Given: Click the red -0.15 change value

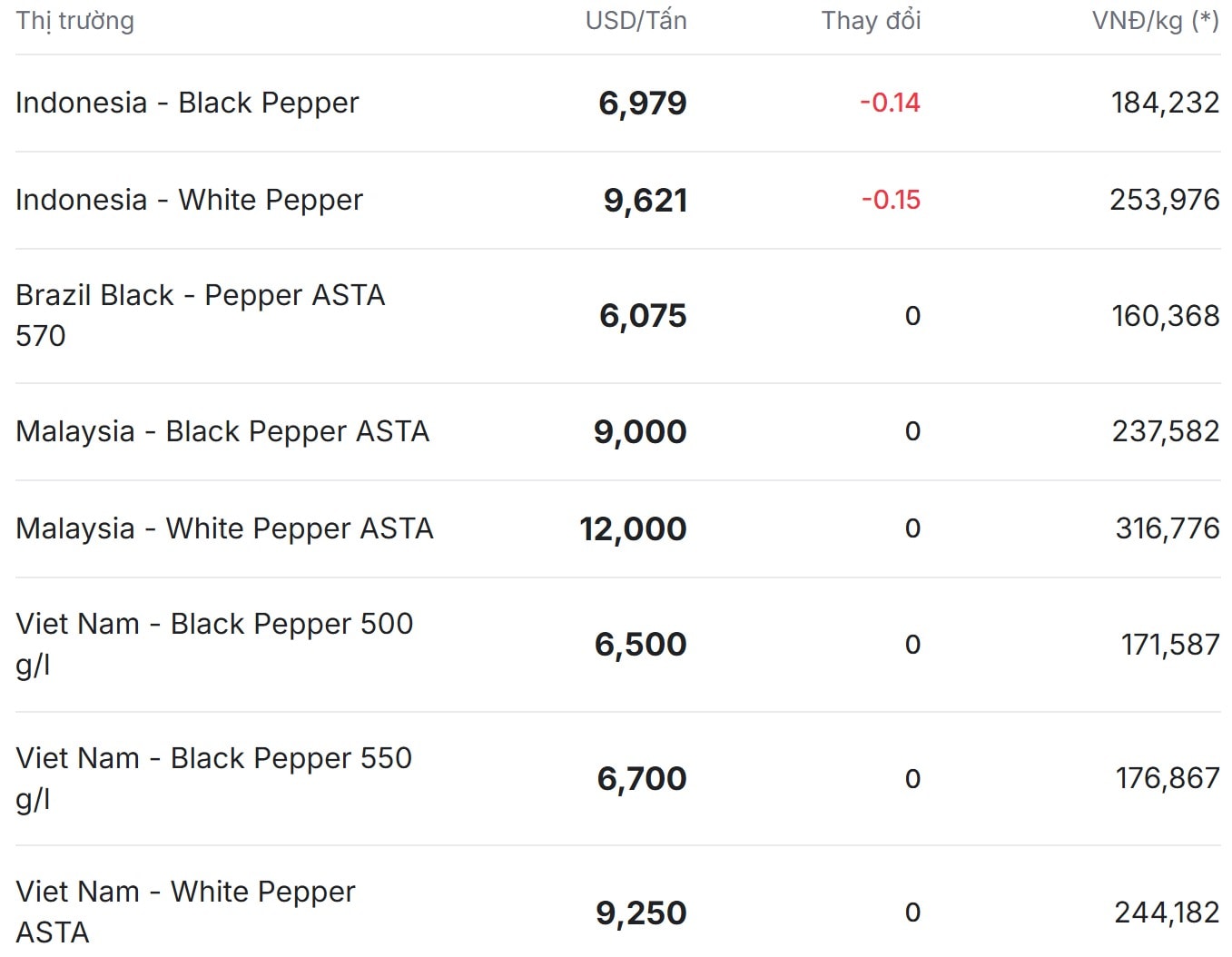Looking at the screenshot, I should coord(891,200).
